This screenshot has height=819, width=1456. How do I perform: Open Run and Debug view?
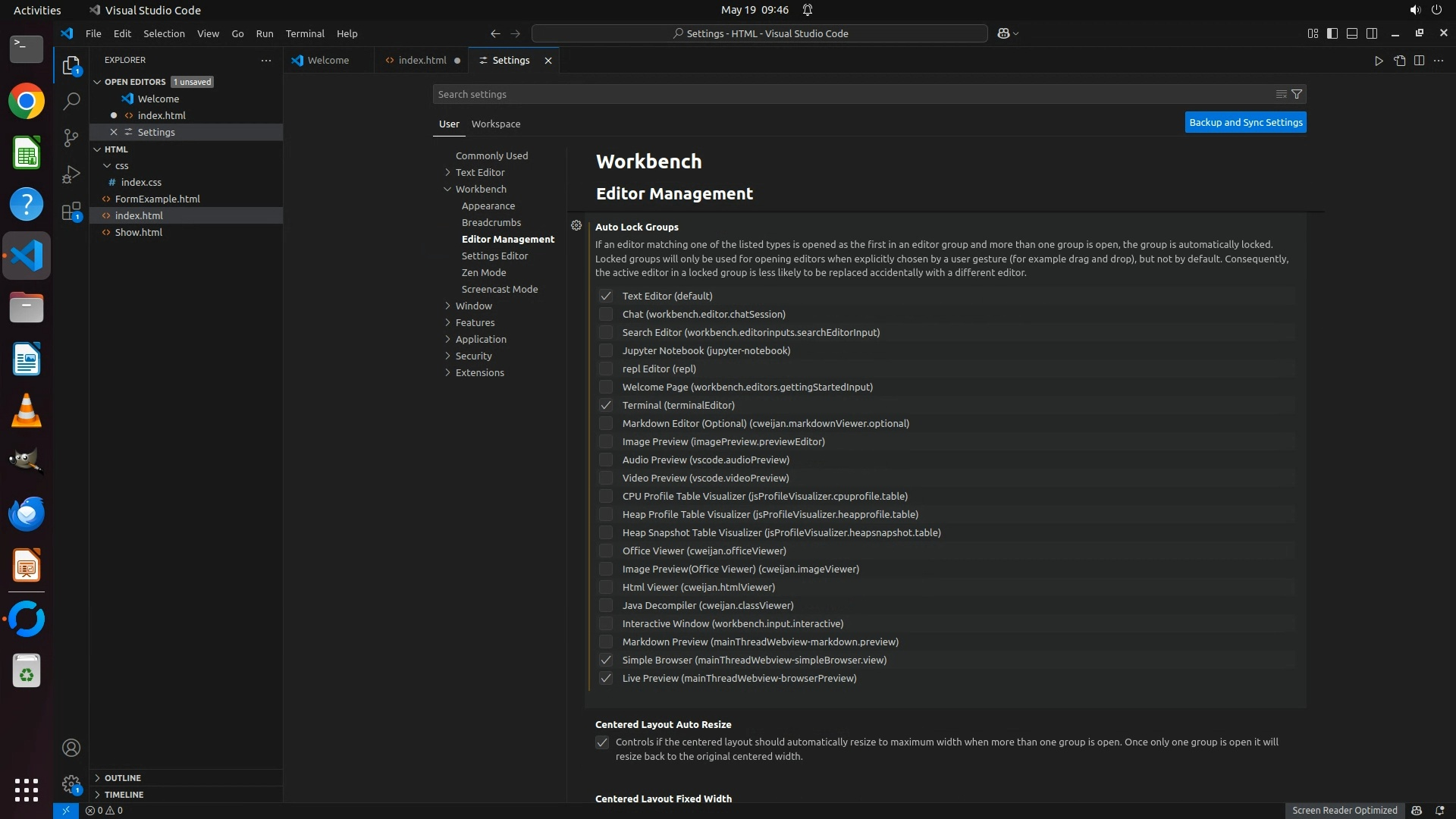pos(71,174)
